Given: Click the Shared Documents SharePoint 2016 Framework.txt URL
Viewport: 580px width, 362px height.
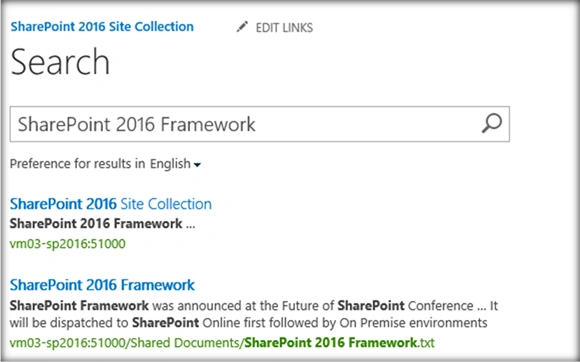Looking at the screenshot, I should pyautogui.click(x=222, y=343).
